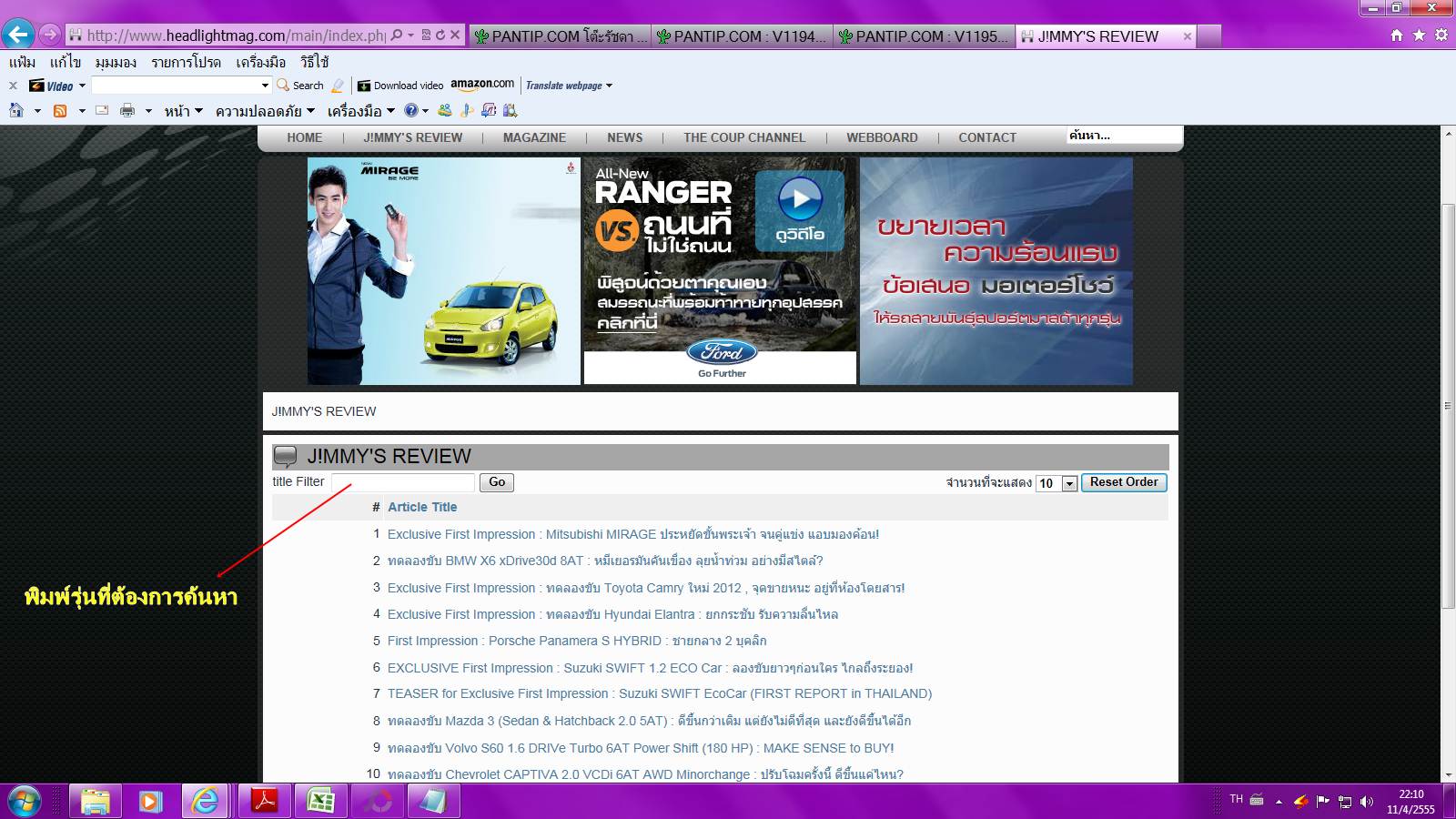
Task: Click the highlighter icon next to Search
Action: 338,86
